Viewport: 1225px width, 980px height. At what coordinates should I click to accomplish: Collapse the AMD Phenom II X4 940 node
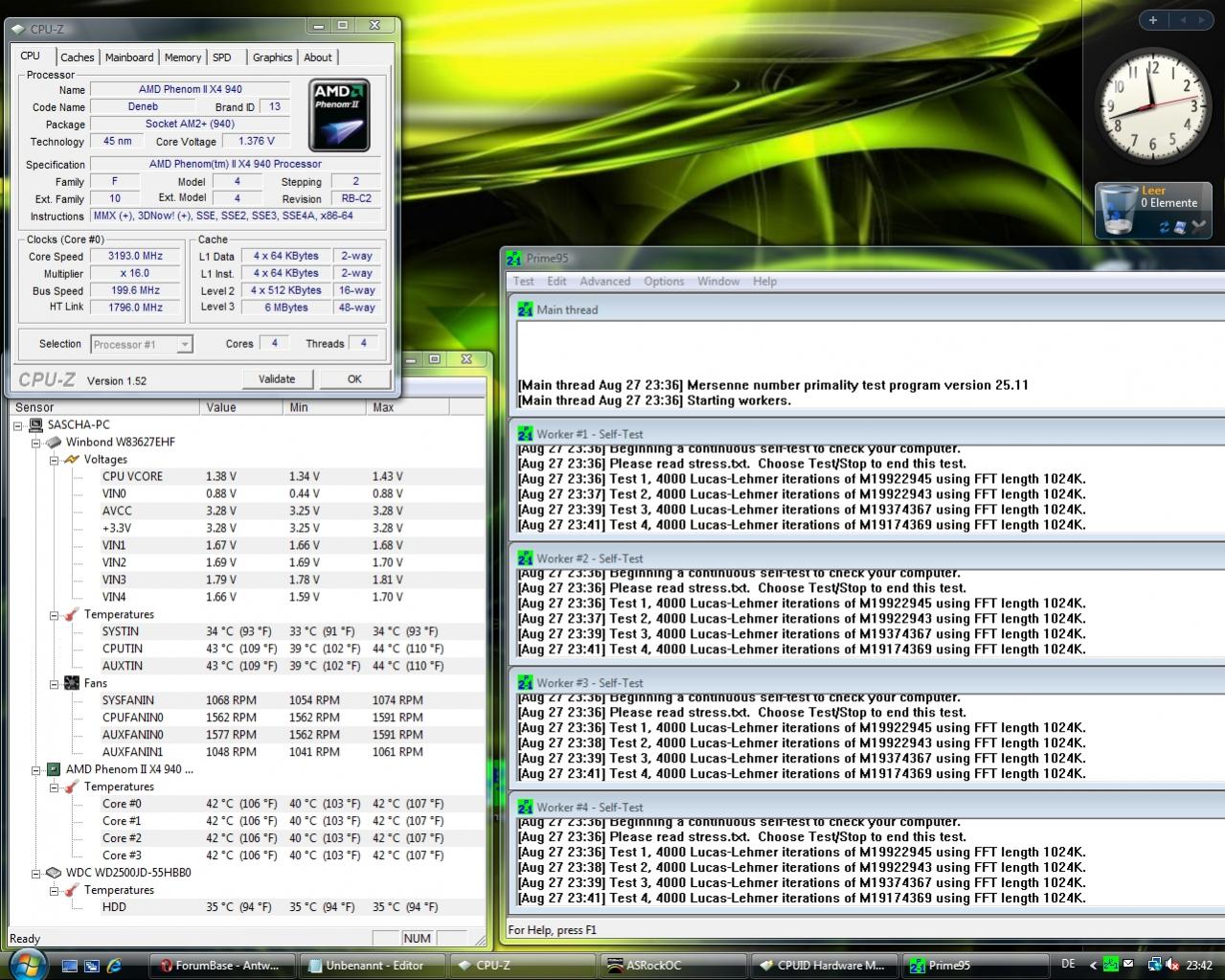click(x=35, y=769)
